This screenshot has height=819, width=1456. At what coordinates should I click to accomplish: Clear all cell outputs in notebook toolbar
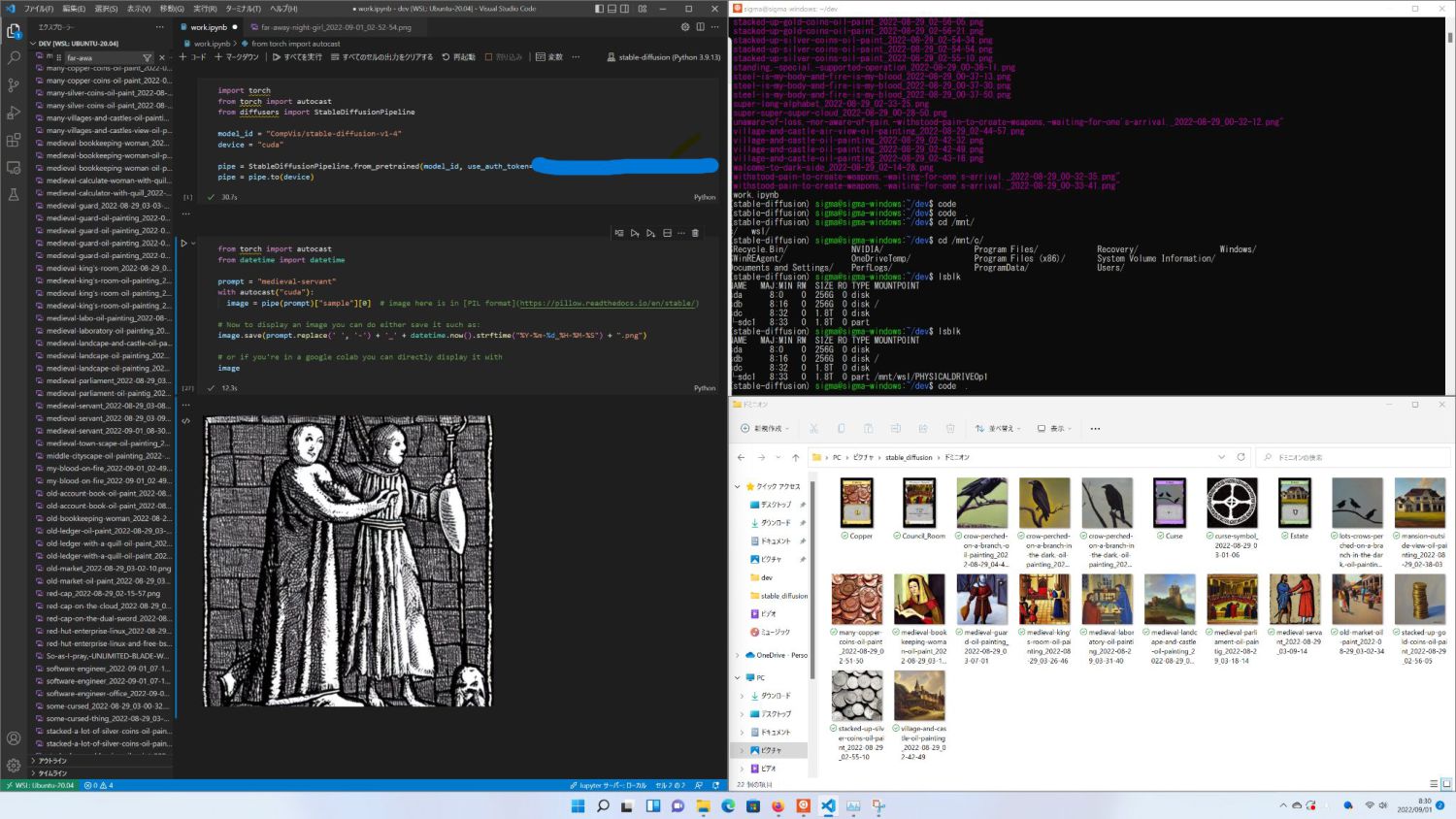(381, 57)
